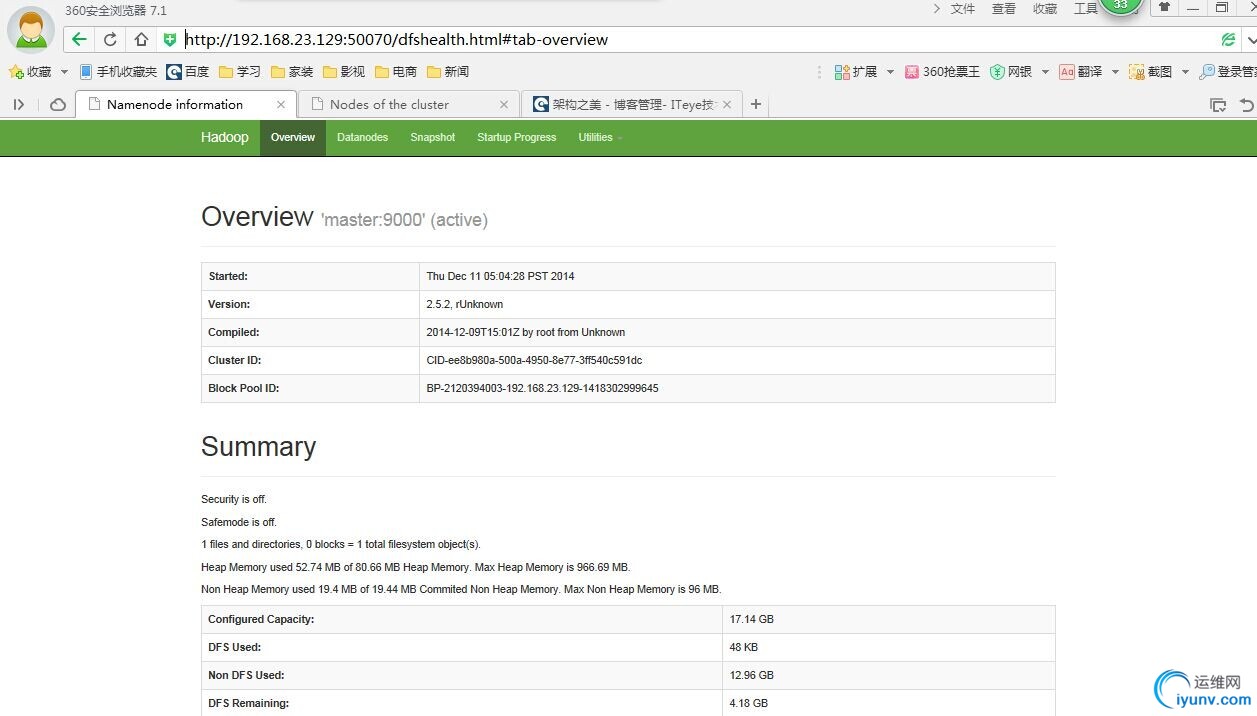This screenshot has height=716, width=1257.
Task: Click the green security shield in address bar
Action: click(x=170, y=40)
